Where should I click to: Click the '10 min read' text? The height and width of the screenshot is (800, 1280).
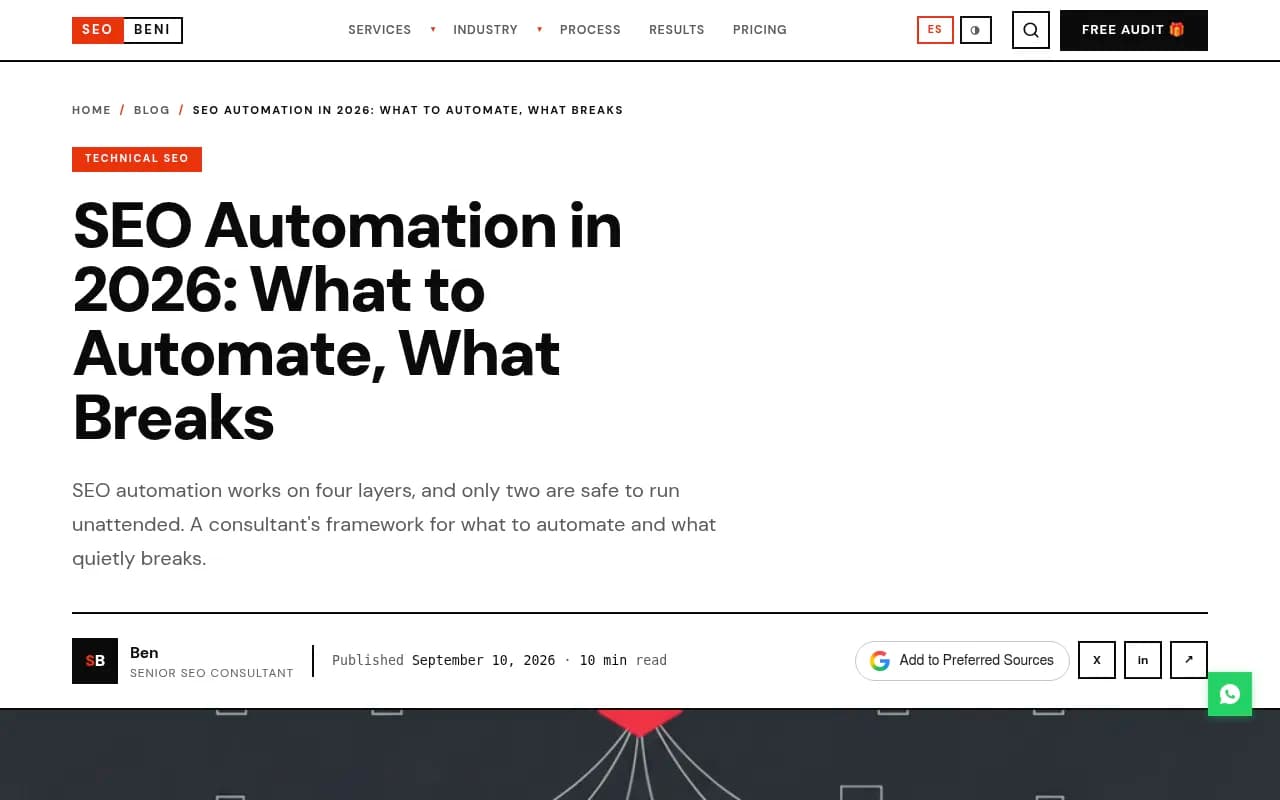pos(623,660)
